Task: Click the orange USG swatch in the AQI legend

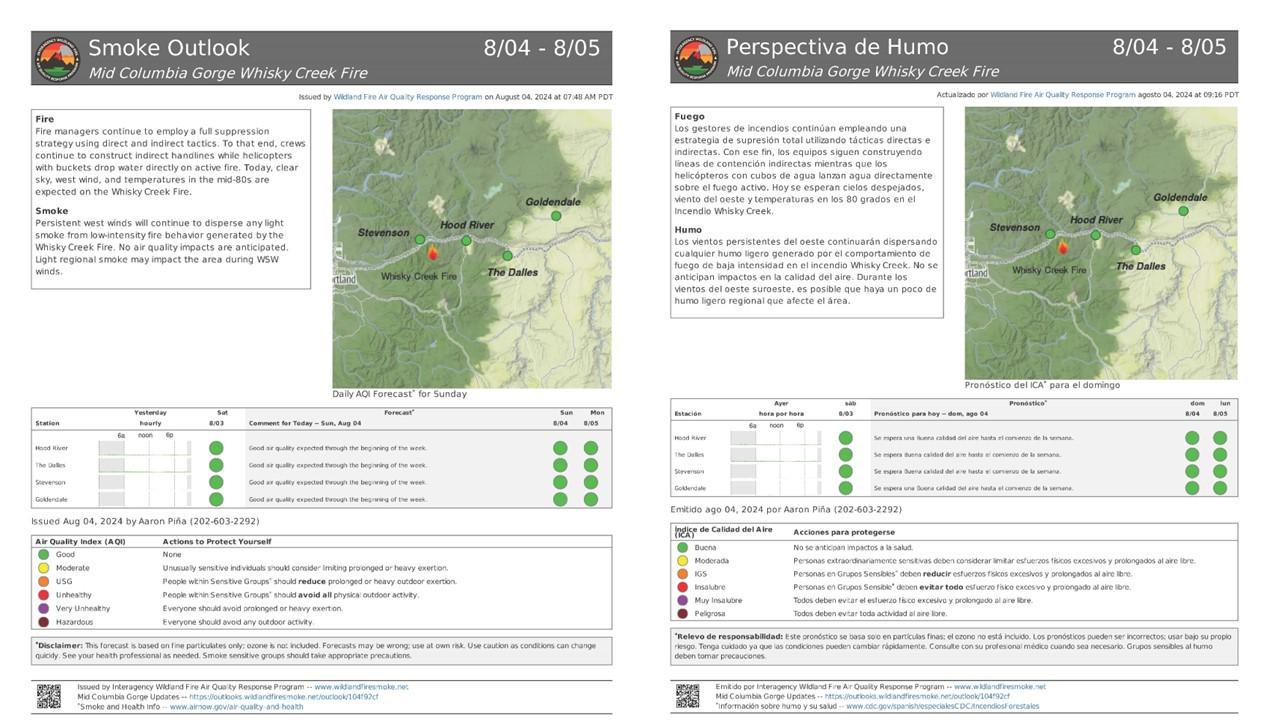Action: pyautogui.click(x=43, y=581)
